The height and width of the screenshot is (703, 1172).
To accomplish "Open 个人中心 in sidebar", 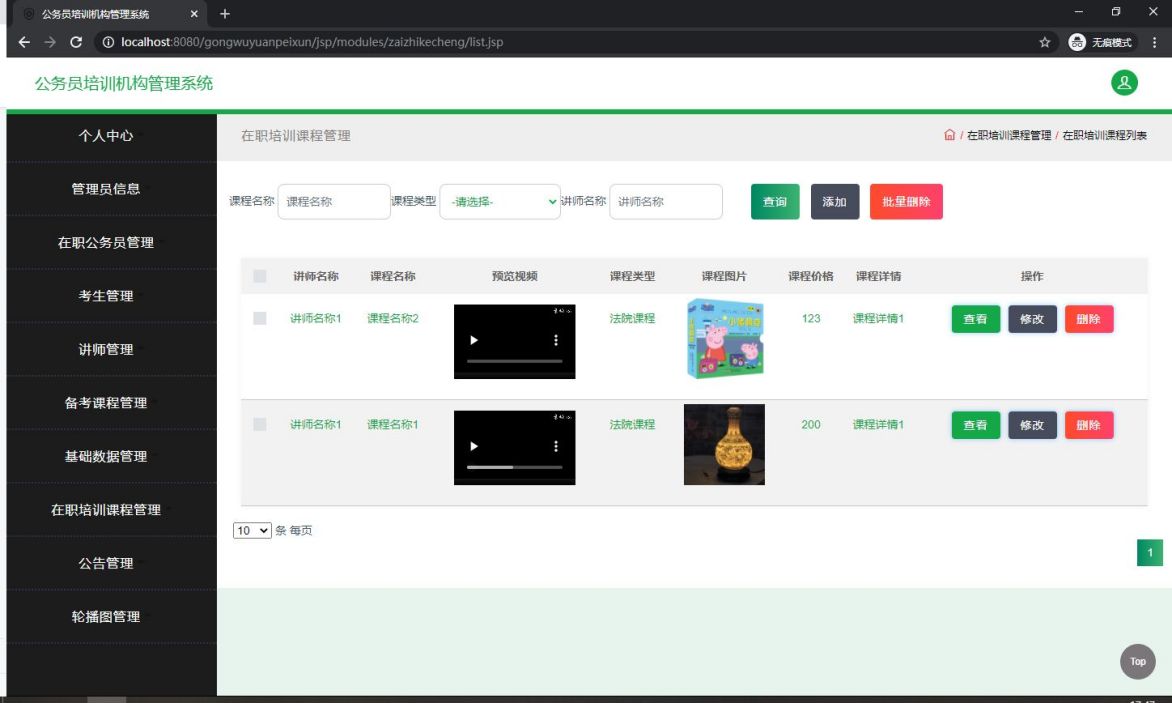I will (105, 135).
